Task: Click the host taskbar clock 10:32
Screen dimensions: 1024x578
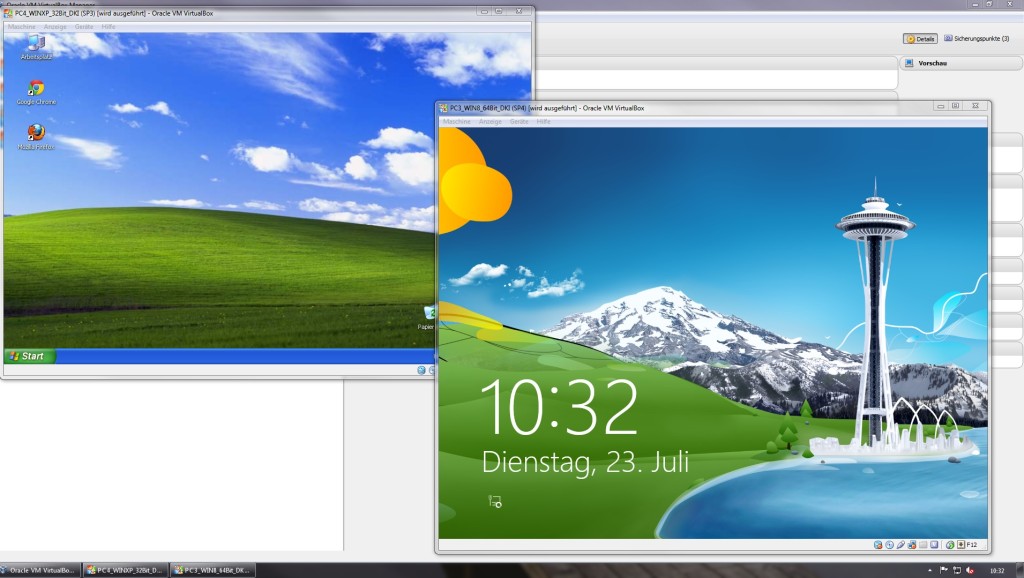Action: (x=997, y=571)
